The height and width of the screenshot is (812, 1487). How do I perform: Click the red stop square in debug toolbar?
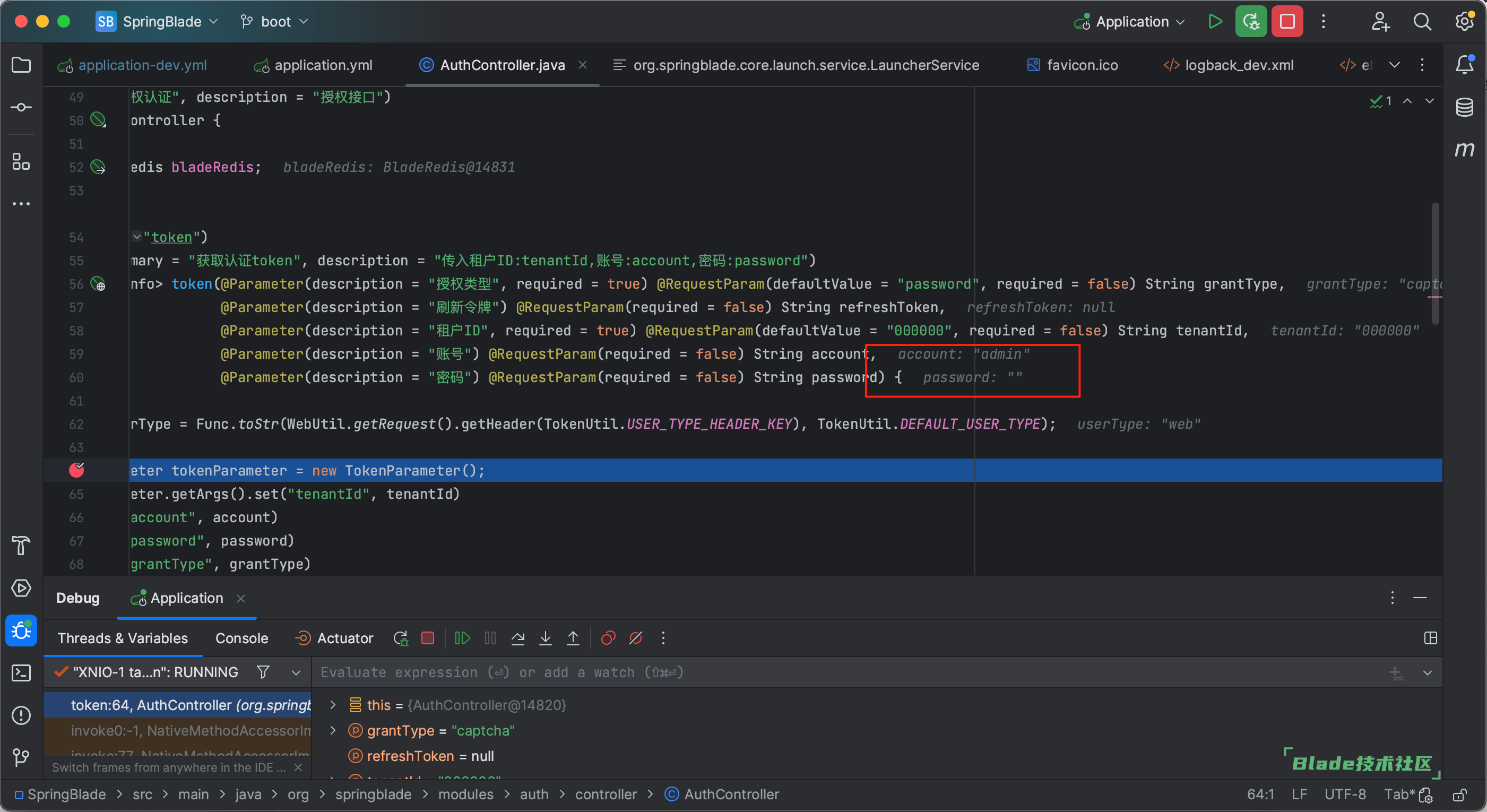[x=428, y=638]
